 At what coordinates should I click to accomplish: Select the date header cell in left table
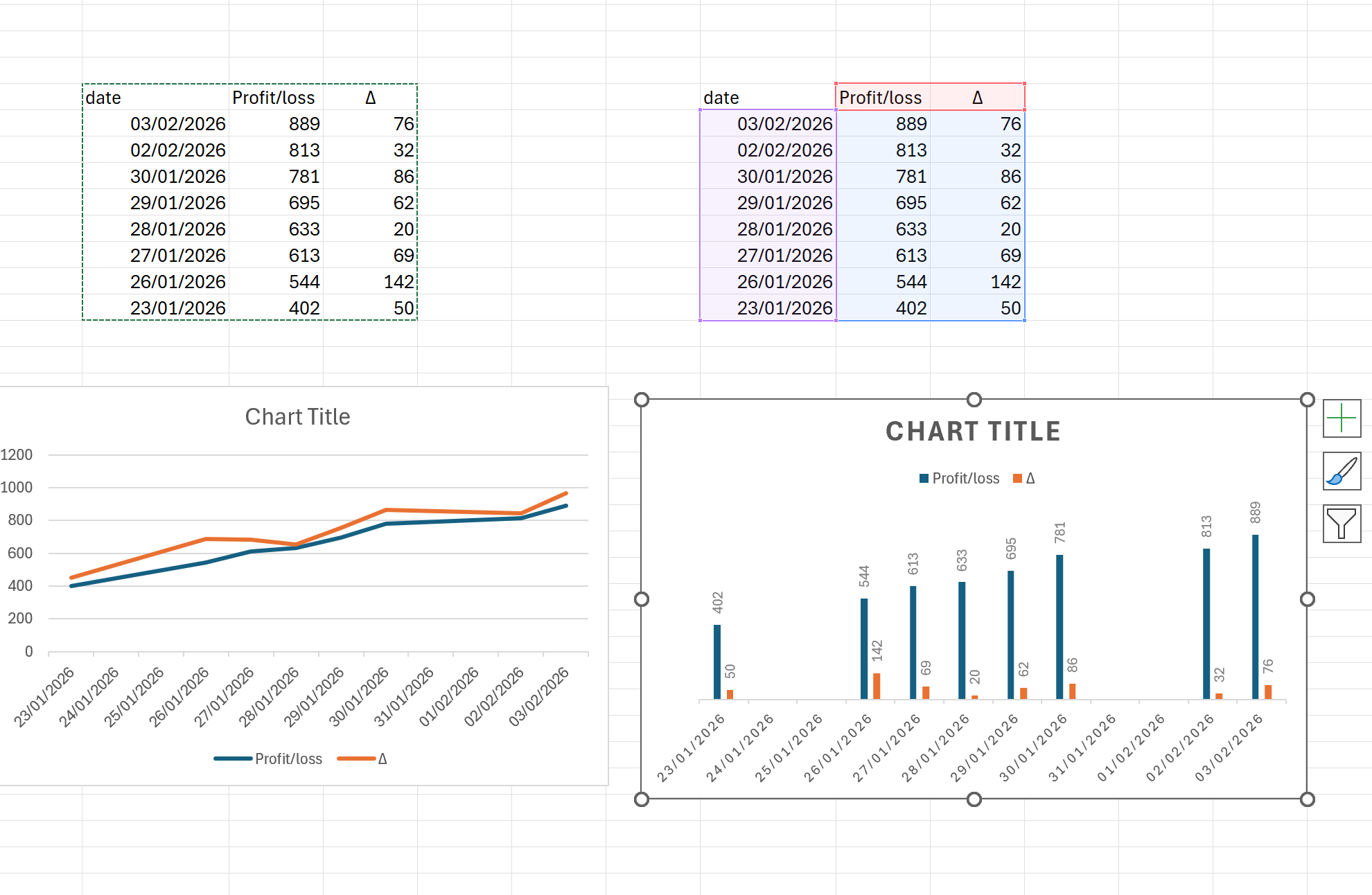click(x=156, y=97)
